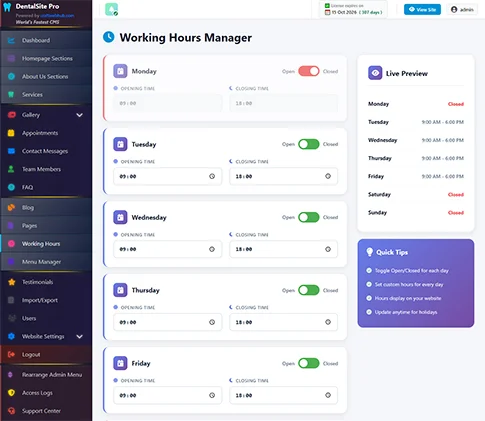Click the Services tooth icon

click(11, 94)
